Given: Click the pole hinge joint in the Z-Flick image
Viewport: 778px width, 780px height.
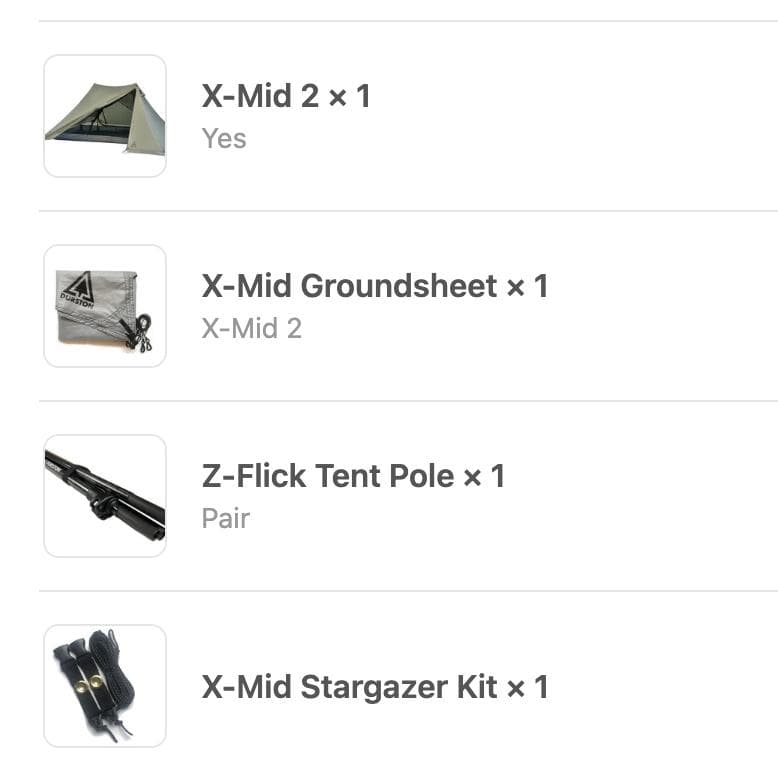Looking at the screenshot, I should (x=103, y=497).
